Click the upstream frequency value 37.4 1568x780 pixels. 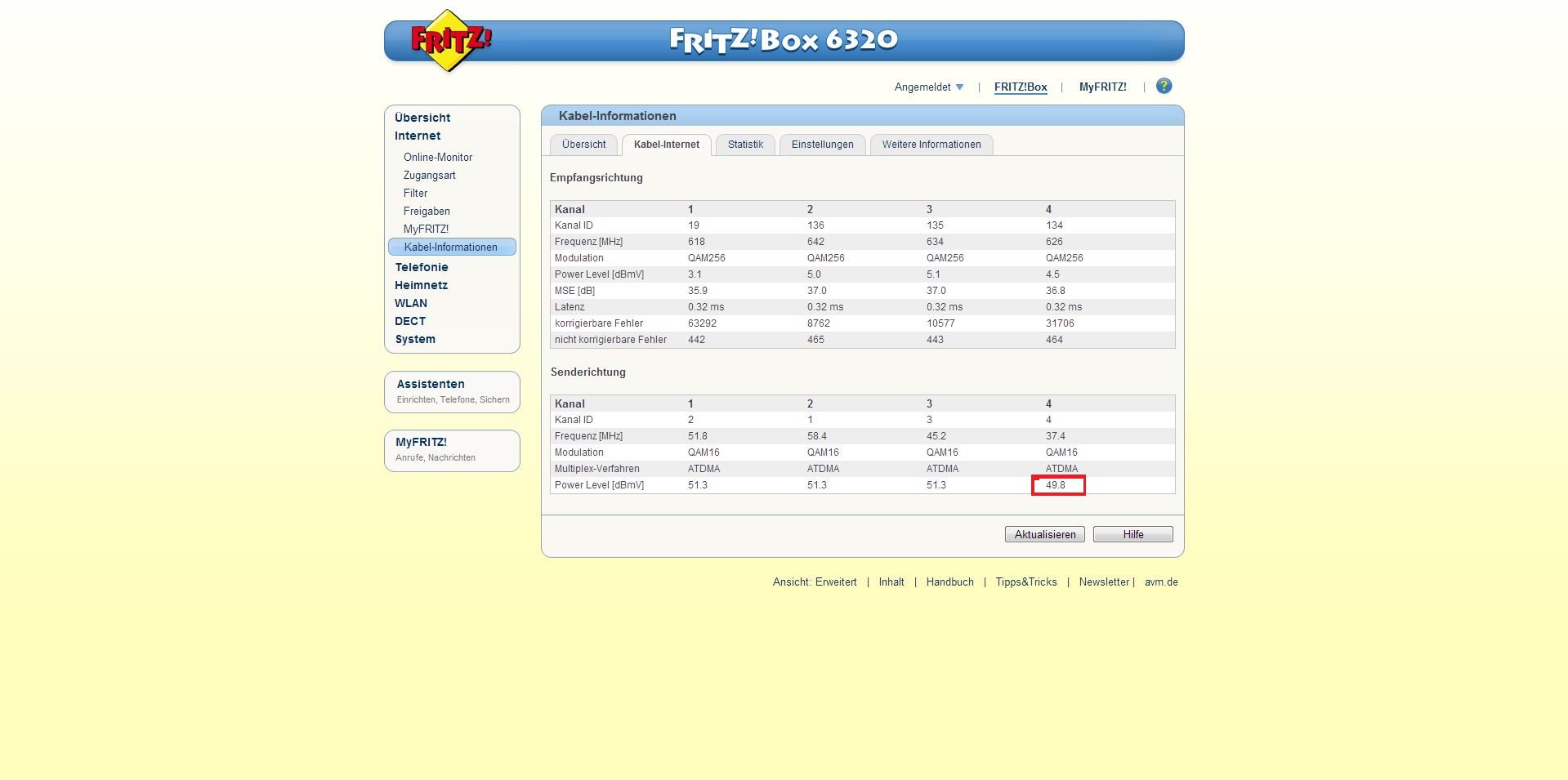click(x=1056, y=436)
